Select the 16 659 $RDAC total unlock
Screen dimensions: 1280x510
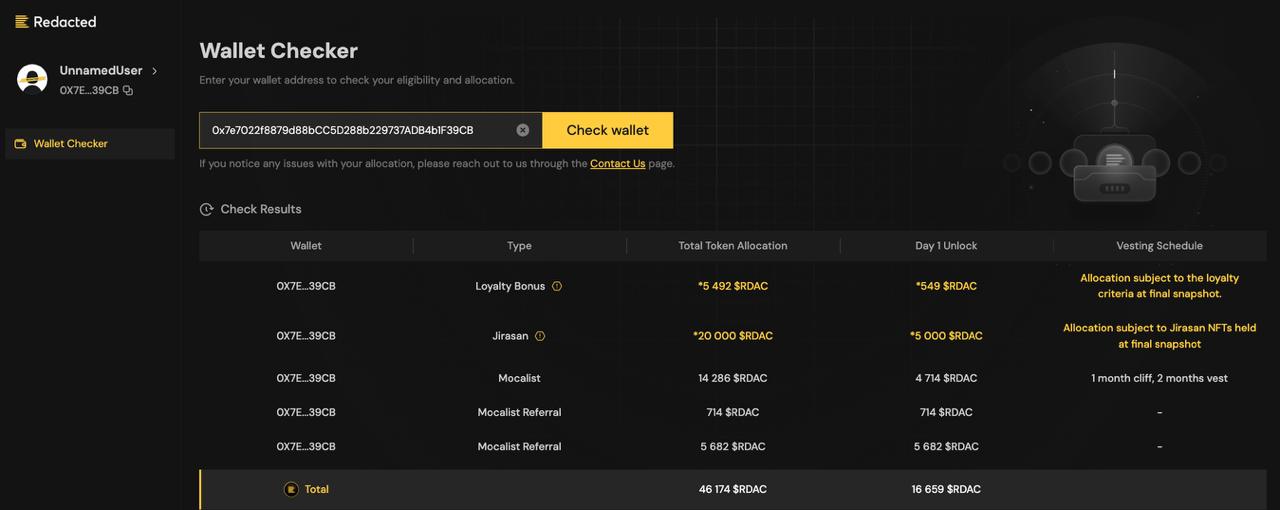(946, 490)
